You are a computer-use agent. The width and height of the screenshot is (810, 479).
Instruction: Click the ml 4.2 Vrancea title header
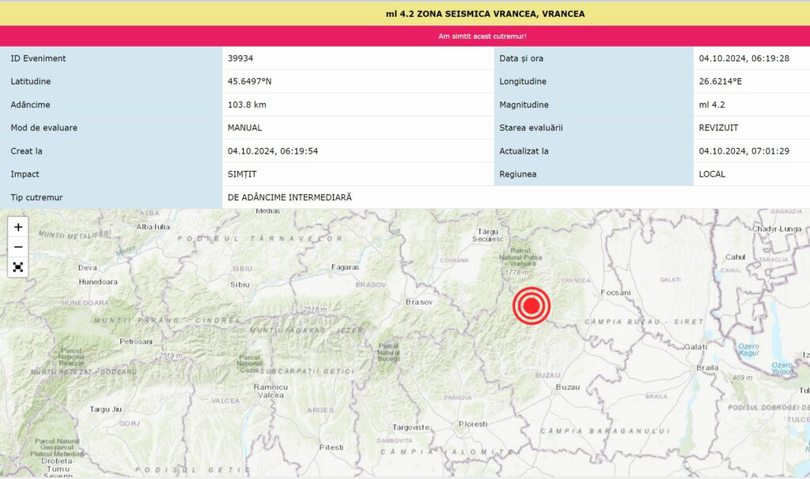(485, 14)
